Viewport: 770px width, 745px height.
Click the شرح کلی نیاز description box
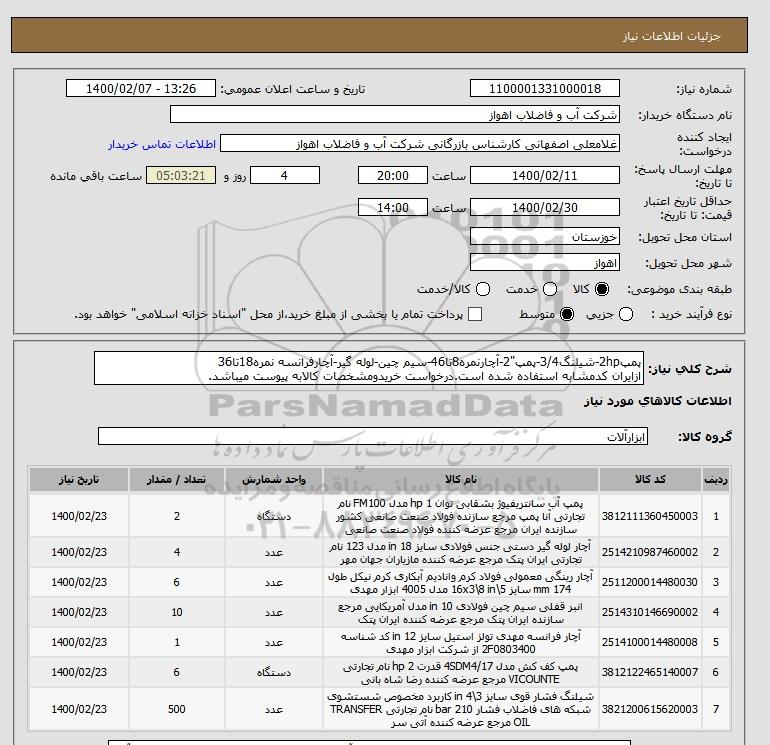369,369
